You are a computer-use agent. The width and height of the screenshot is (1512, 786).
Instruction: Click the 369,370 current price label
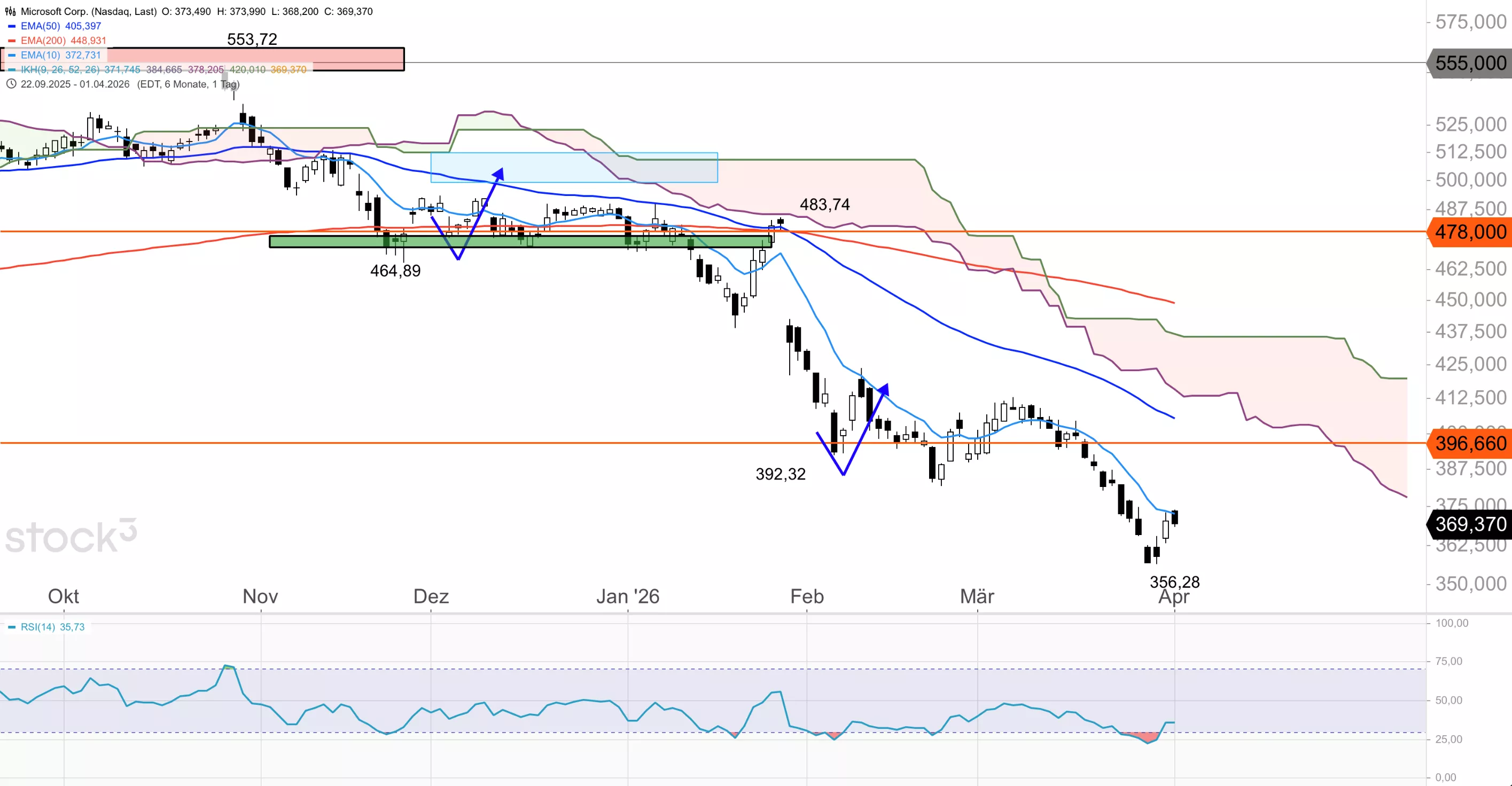[x=1470, y=524]
